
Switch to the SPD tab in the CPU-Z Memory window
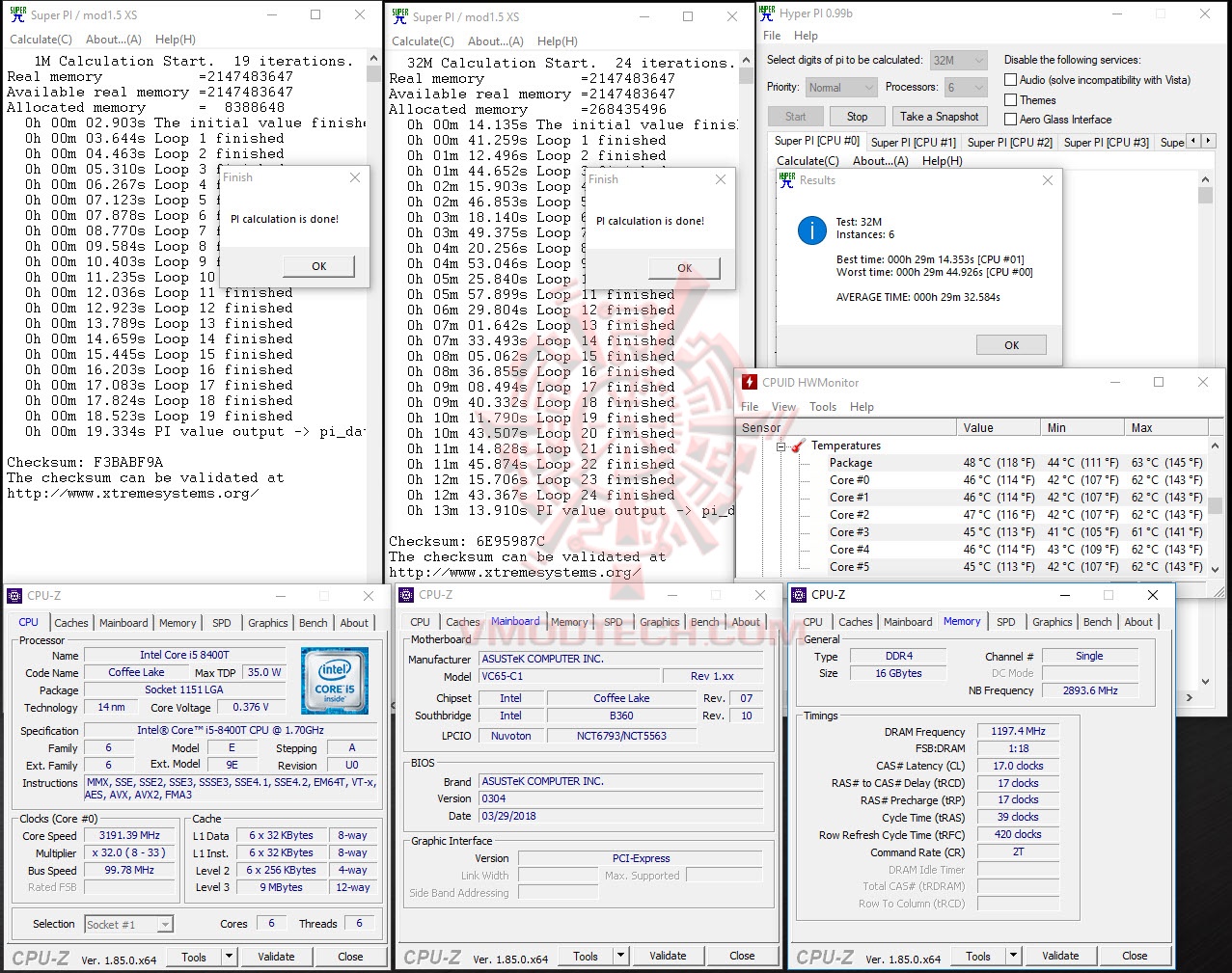point(1006,622)
